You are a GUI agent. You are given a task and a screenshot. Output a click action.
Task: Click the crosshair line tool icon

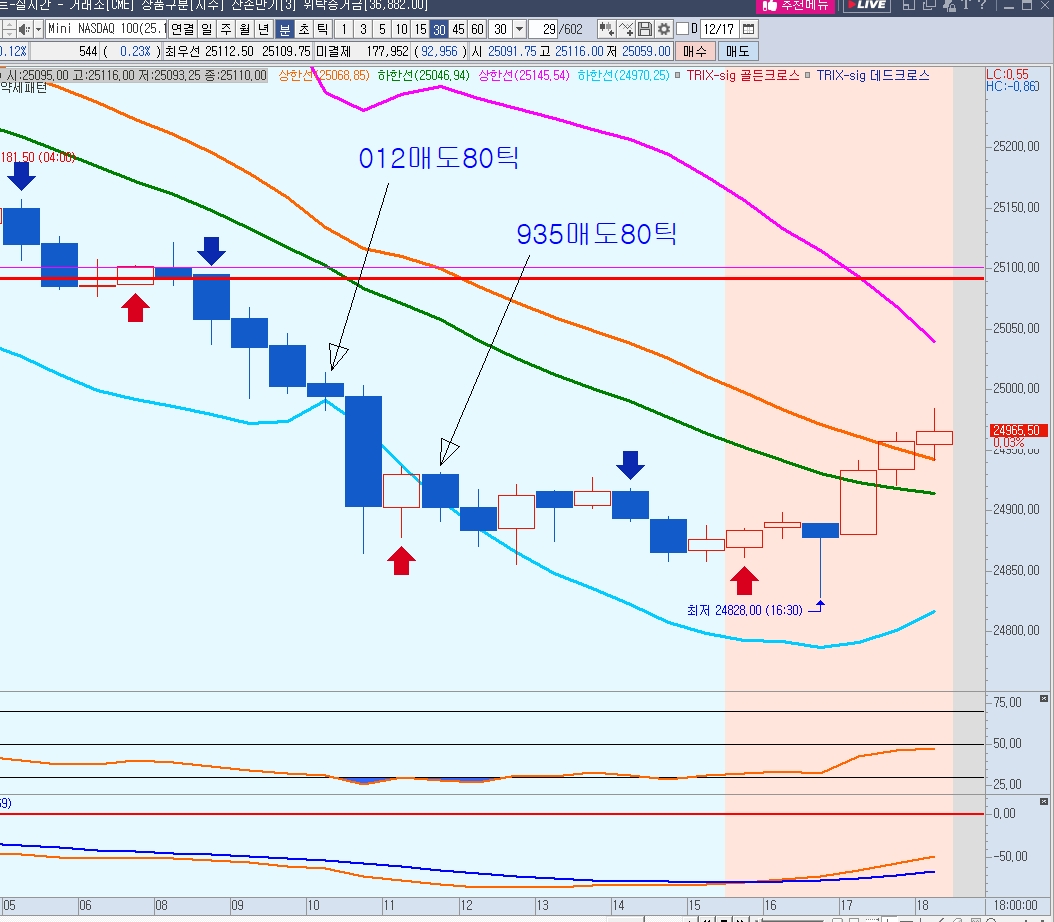pyautogui.click(x=625, y=29)
